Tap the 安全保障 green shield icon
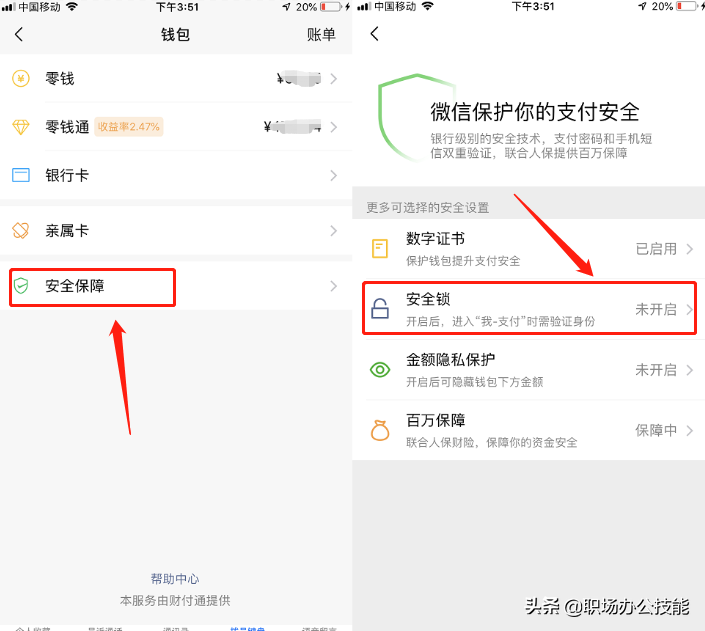This screenshot has width=705, height=631. coord(21,286)
